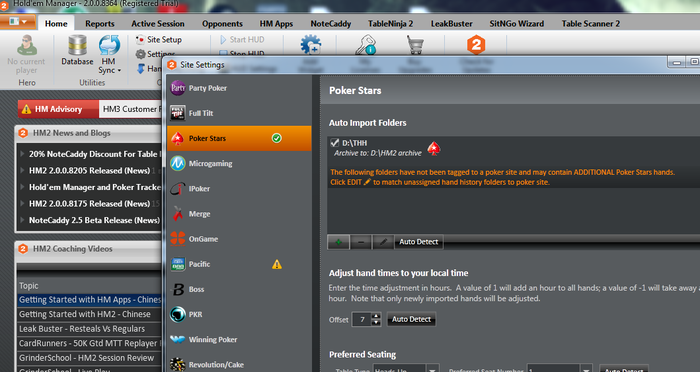The height and width of the screenshot is (372, 700).
Task: Select Microgaming in the site list
Action: coord(239,163)
